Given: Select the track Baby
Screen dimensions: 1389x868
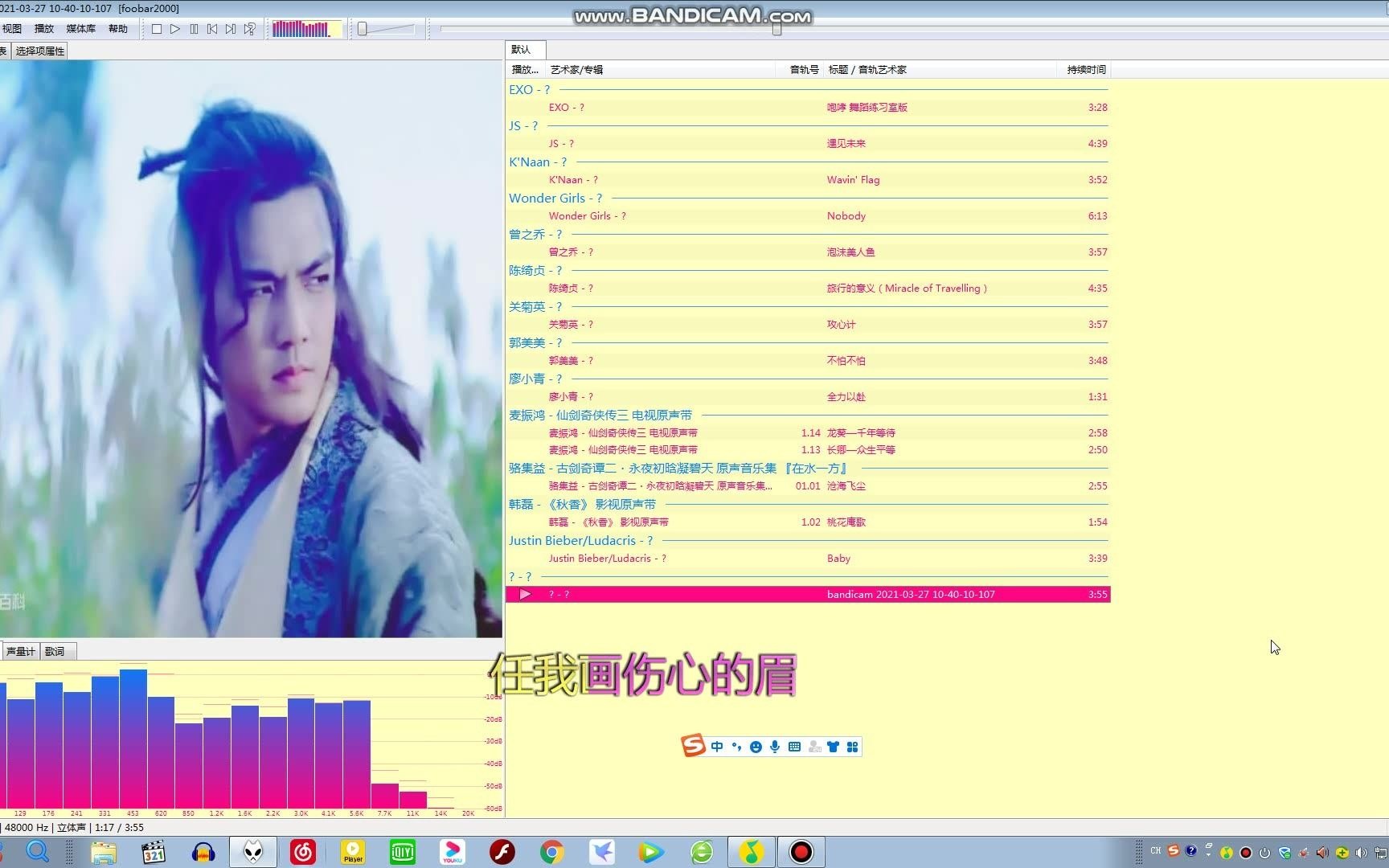Looking at the screenshot, I should (x=808, y=559).
